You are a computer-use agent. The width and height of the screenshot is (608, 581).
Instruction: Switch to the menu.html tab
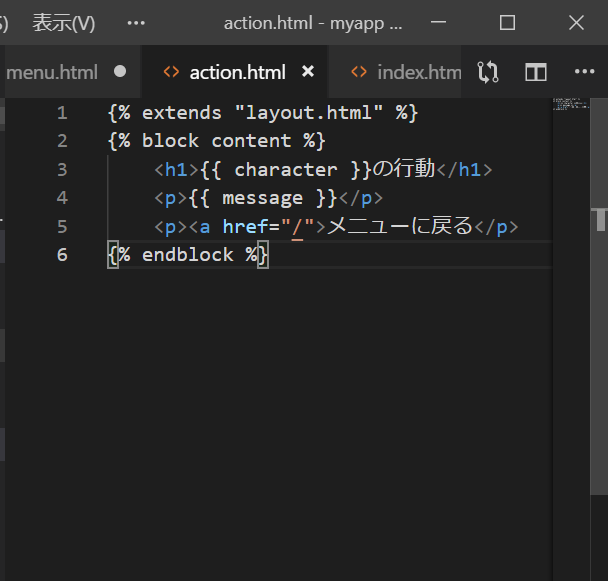(x=52, y=72)
